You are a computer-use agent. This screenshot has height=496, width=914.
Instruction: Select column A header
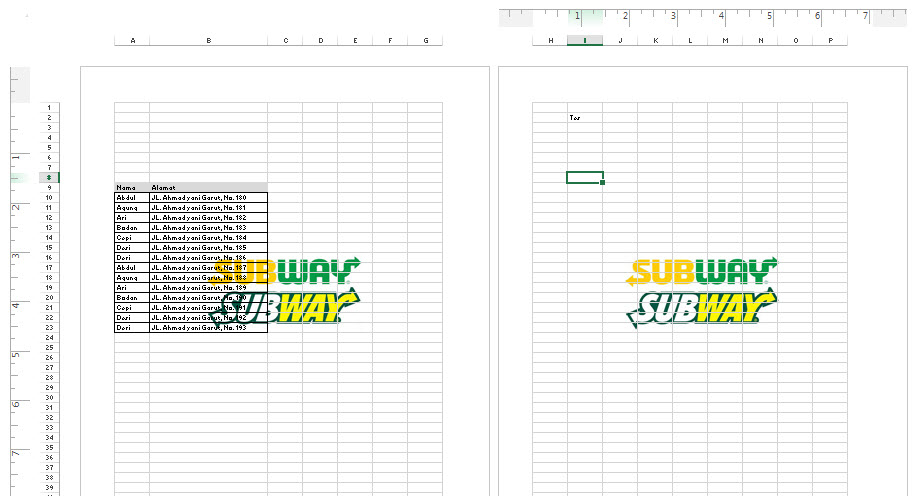132,41
